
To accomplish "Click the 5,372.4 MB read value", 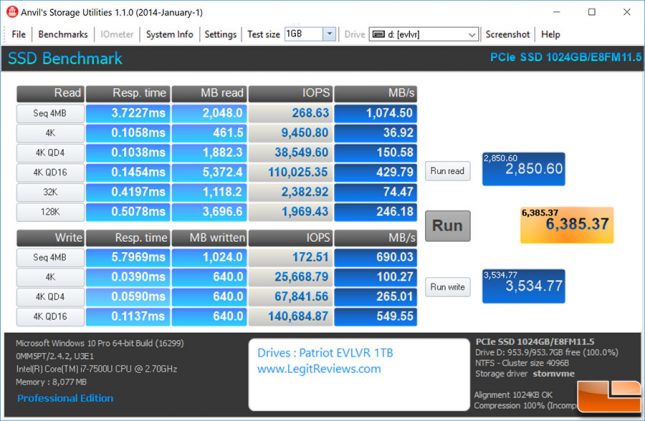I will pyautogui.click(x=209, y=172).
